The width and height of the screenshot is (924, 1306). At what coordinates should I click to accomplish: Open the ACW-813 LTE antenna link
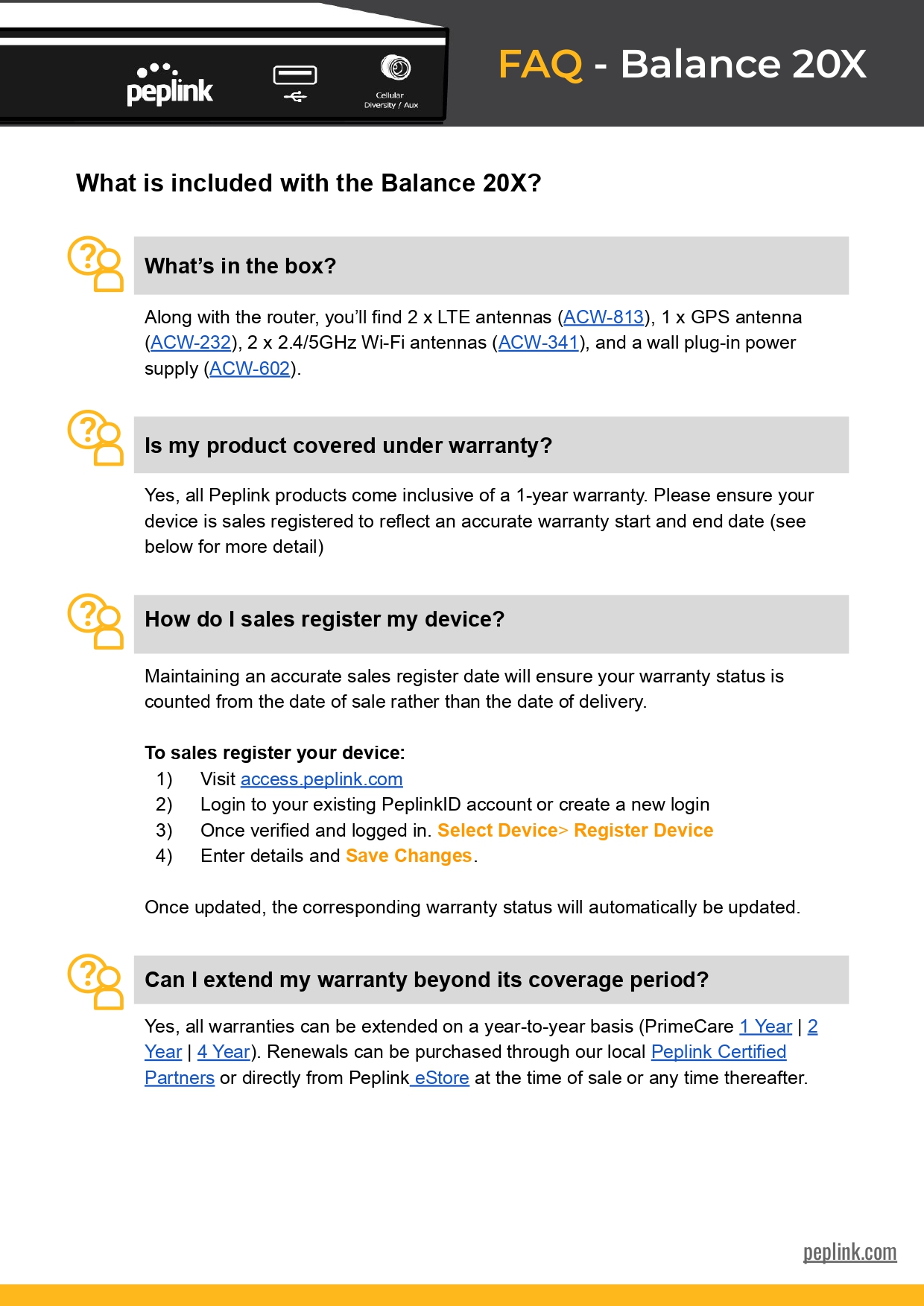[x=604, y=317]
